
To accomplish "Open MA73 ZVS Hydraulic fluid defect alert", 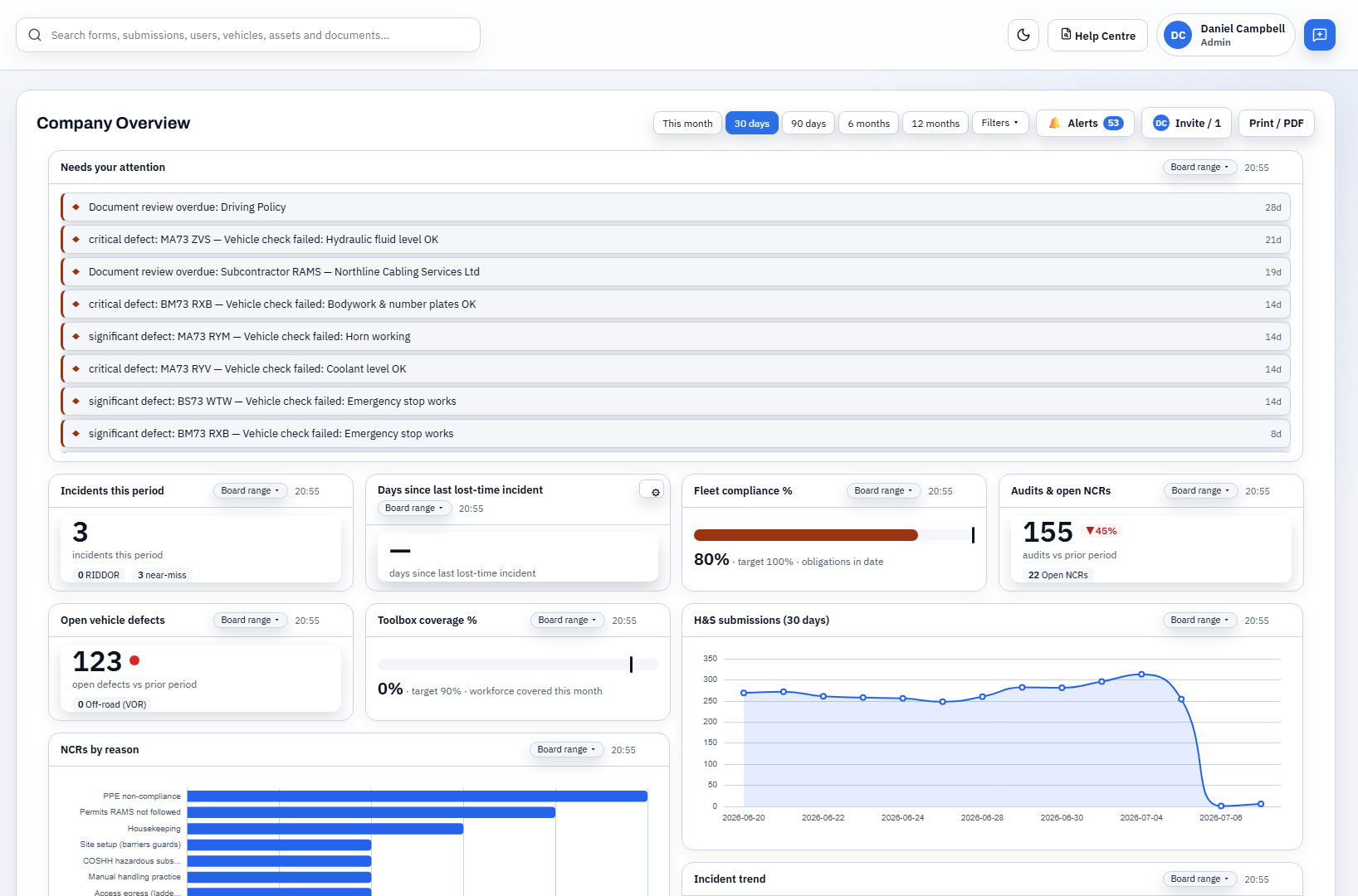I will point(676,239).
